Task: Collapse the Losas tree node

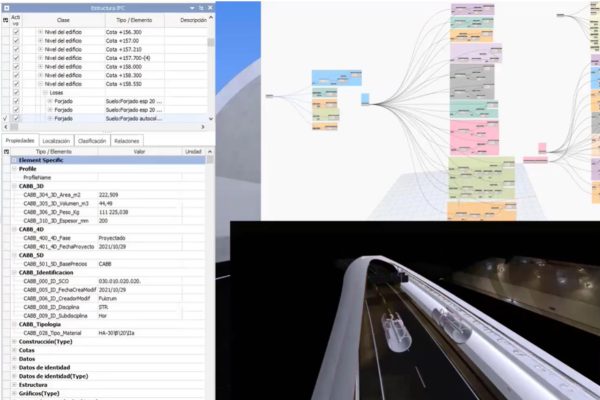Action: click(46, 93)
